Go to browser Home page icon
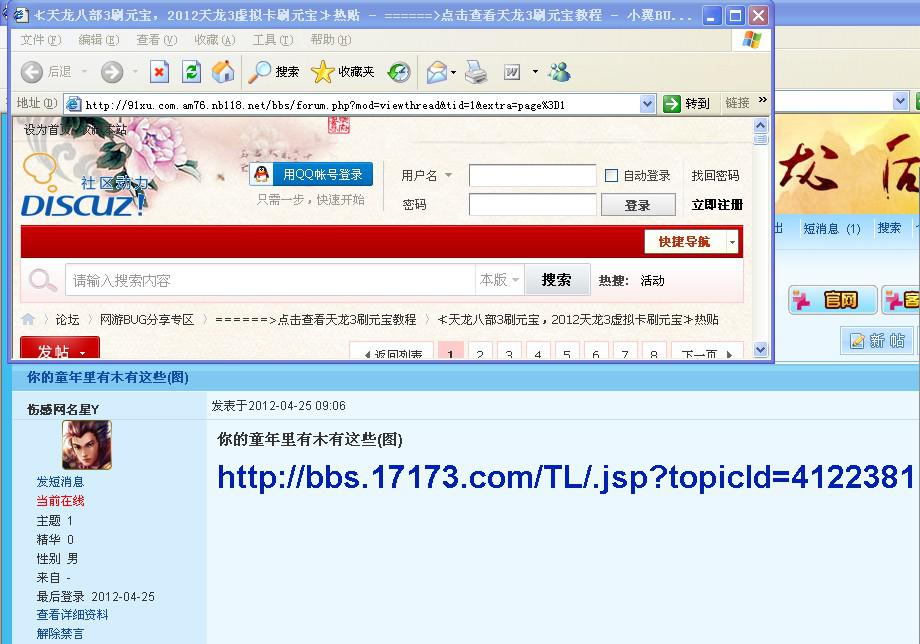Screen dimensions: 920x644 (223, 72)
